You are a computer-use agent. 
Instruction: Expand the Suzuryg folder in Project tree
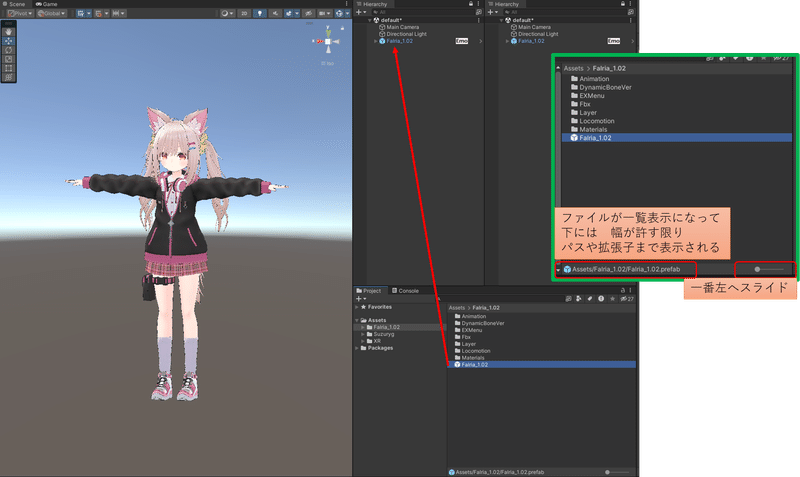click(363, 335)
